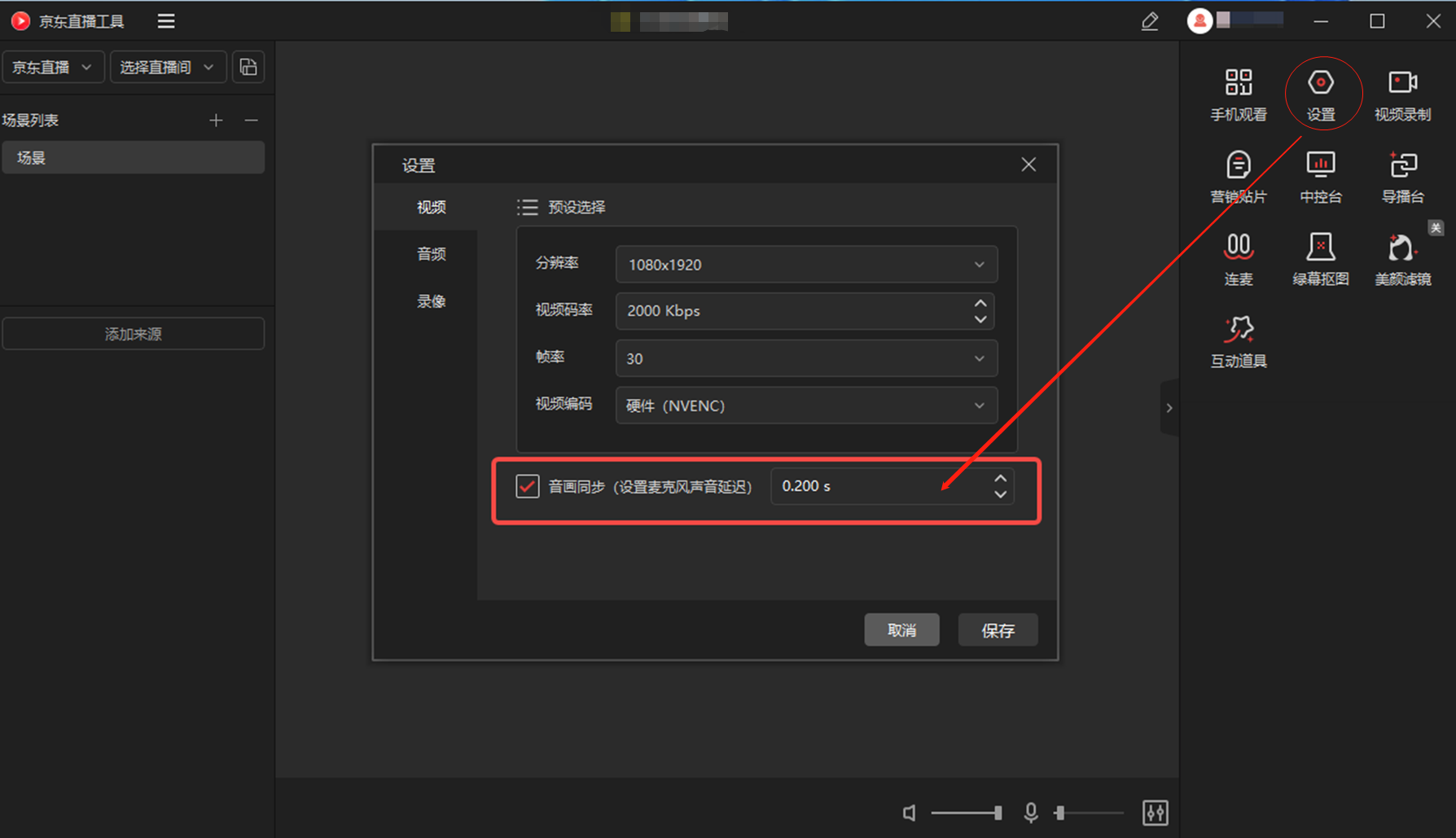Open the 预设选择 preset menu
1456x838 pixels.
coord(561,207)
